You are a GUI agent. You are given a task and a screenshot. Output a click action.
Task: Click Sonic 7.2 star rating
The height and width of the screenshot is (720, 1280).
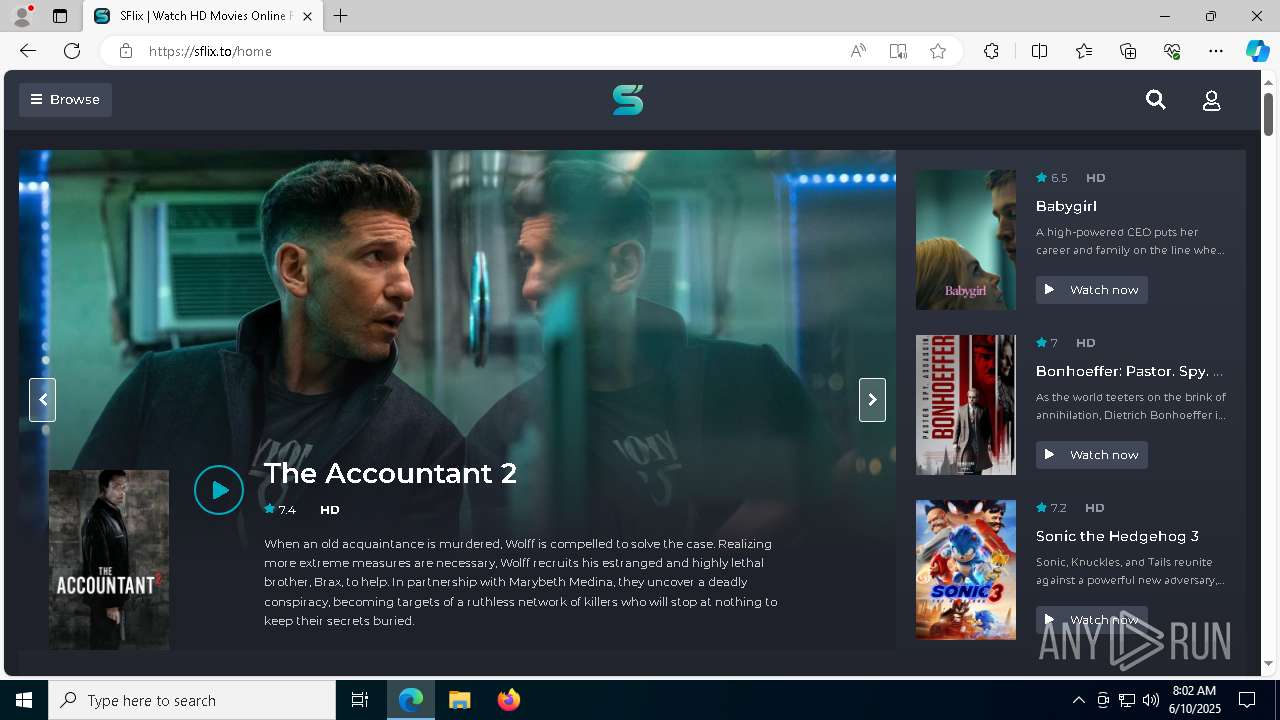[1052, 508]
